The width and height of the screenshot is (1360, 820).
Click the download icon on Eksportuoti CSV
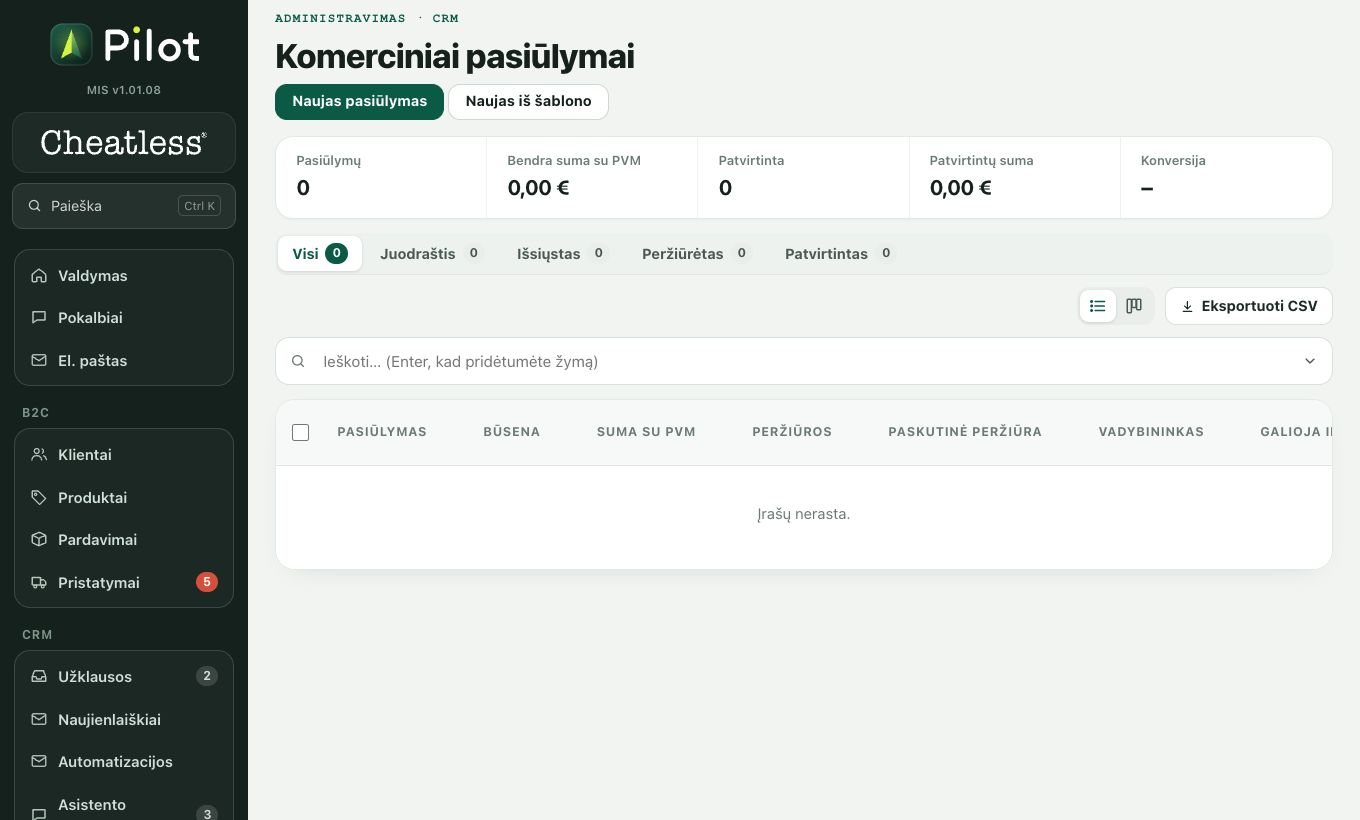(1187, 307)
